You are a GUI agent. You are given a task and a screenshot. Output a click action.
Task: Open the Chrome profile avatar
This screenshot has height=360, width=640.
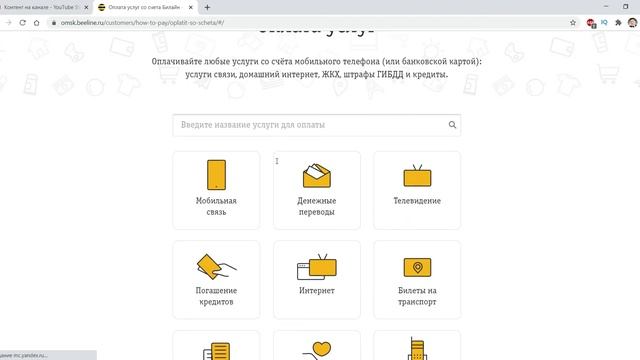coord(633,23)
